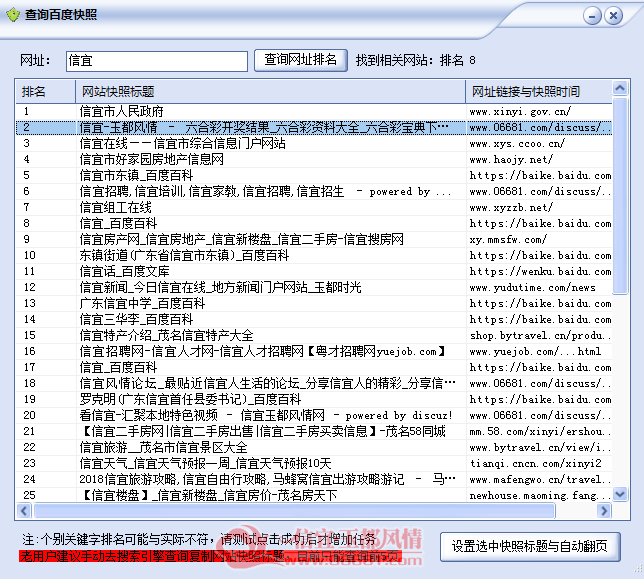This screenshot has height=579, width=644.
Task: Select row 信宜招聘,信宜培训,信宜家教
Action: [314, 191]
